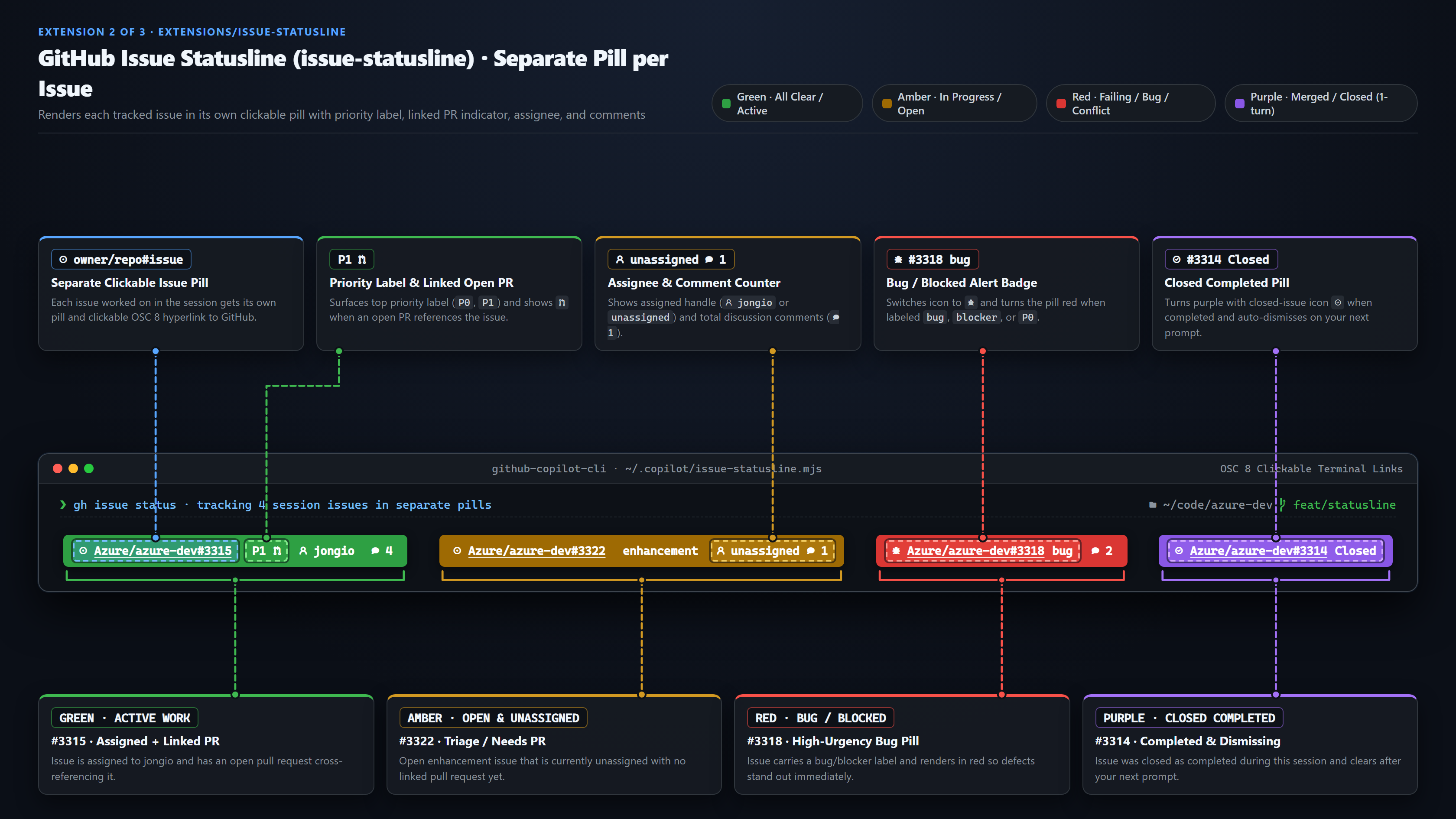Click the comment bubble icon beside 2 in the red pill
Viewport: 1456px width, 819px height.
click(x=1095, y=550)
